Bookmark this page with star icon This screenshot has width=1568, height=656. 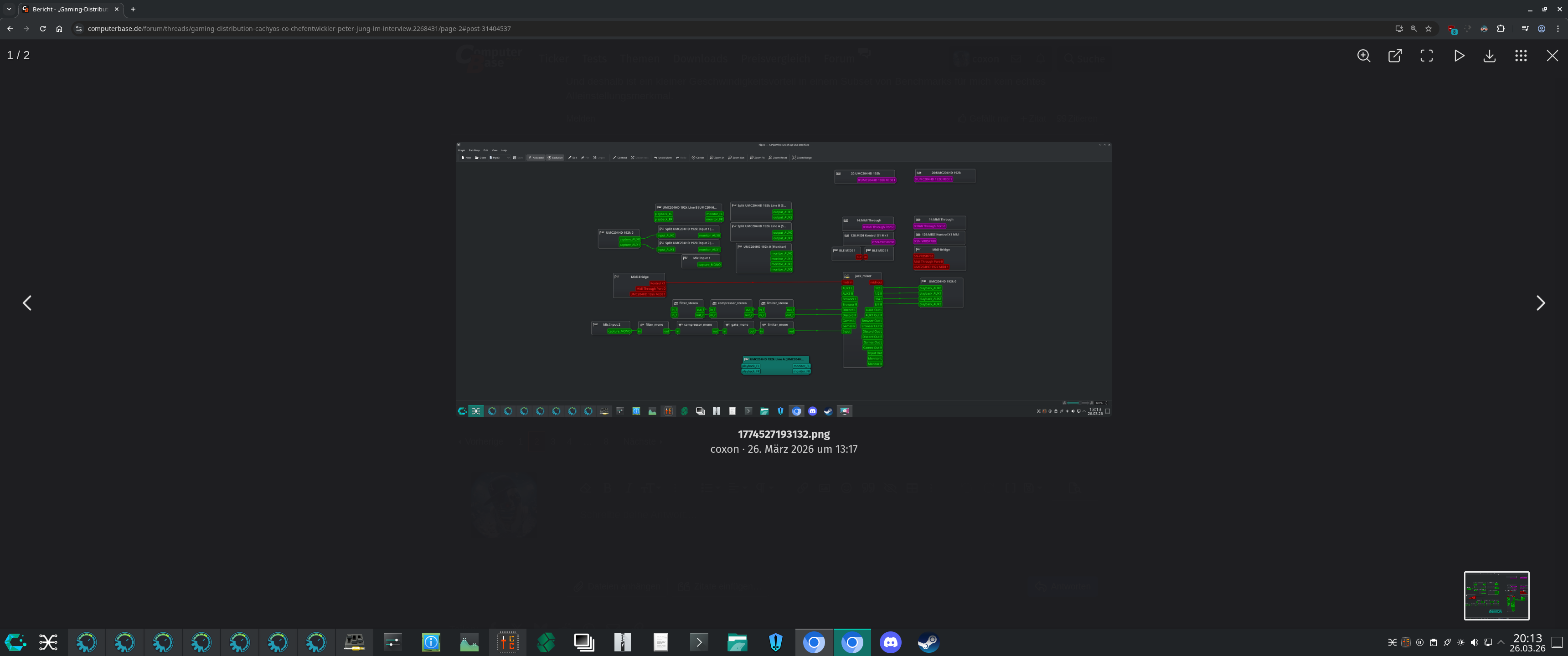click(x=1428, y=29)
